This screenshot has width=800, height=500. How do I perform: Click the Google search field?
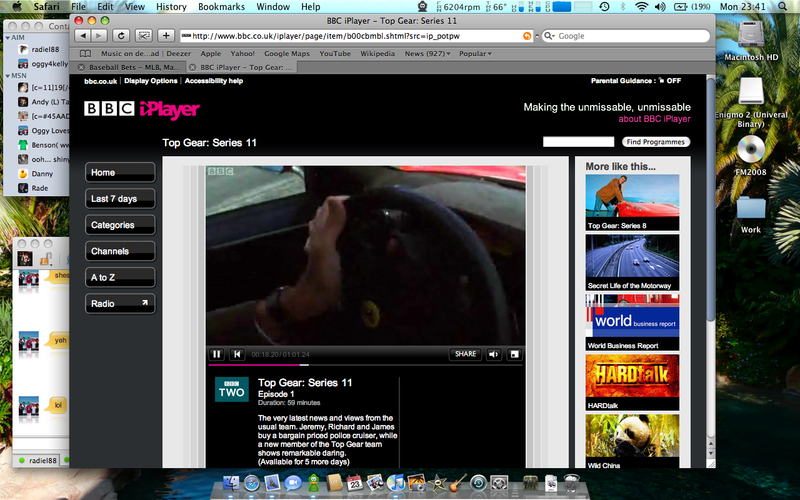[626, 36]
